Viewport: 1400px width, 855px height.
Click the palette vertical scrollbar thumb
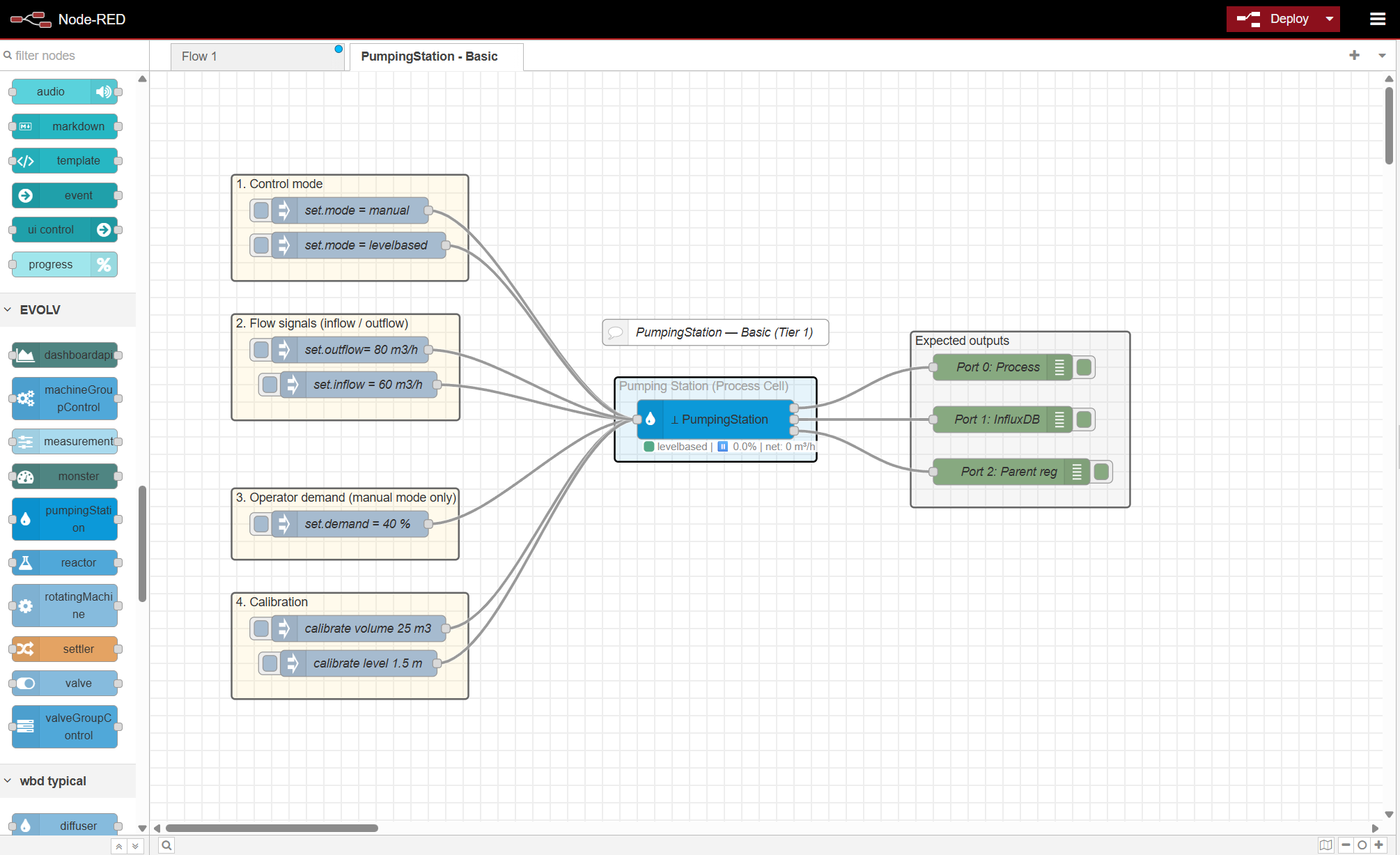pos(142,544)
